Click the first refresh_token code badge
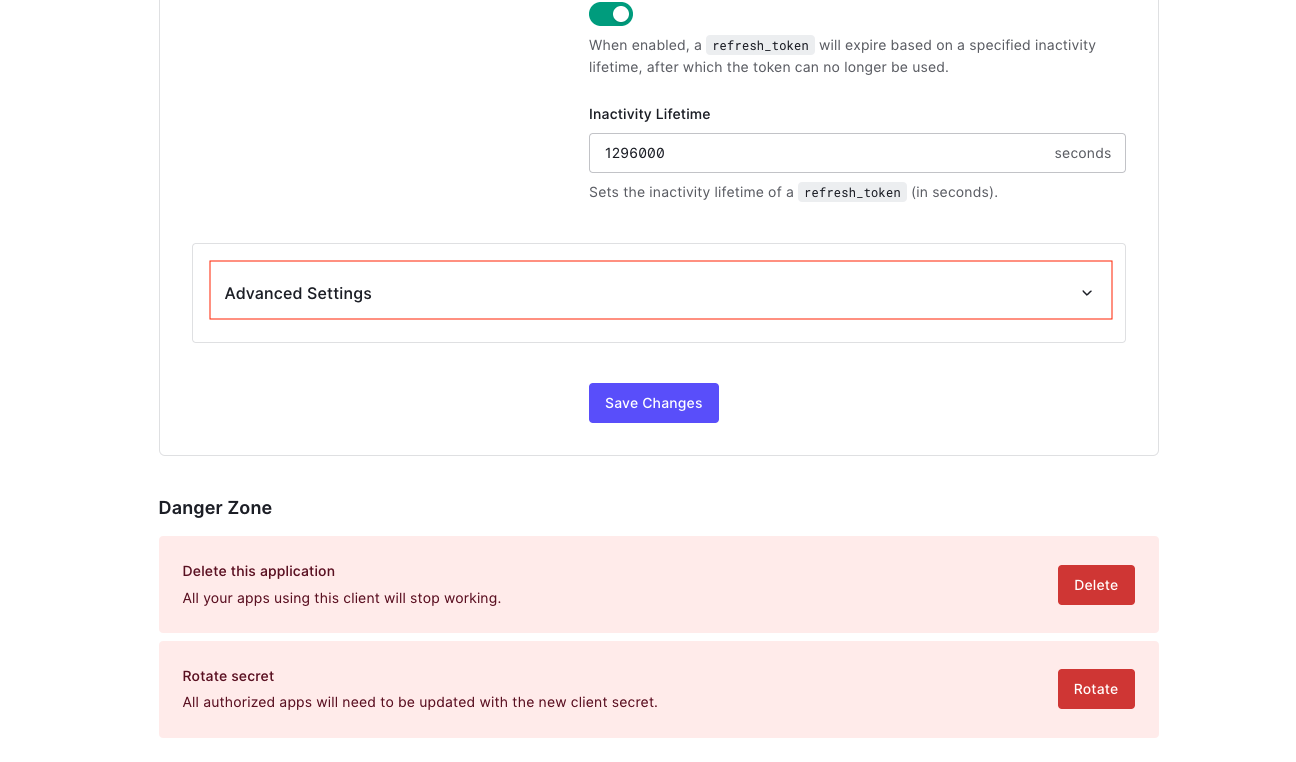This screenshot has width=1296, height=762. click(760, 45)
